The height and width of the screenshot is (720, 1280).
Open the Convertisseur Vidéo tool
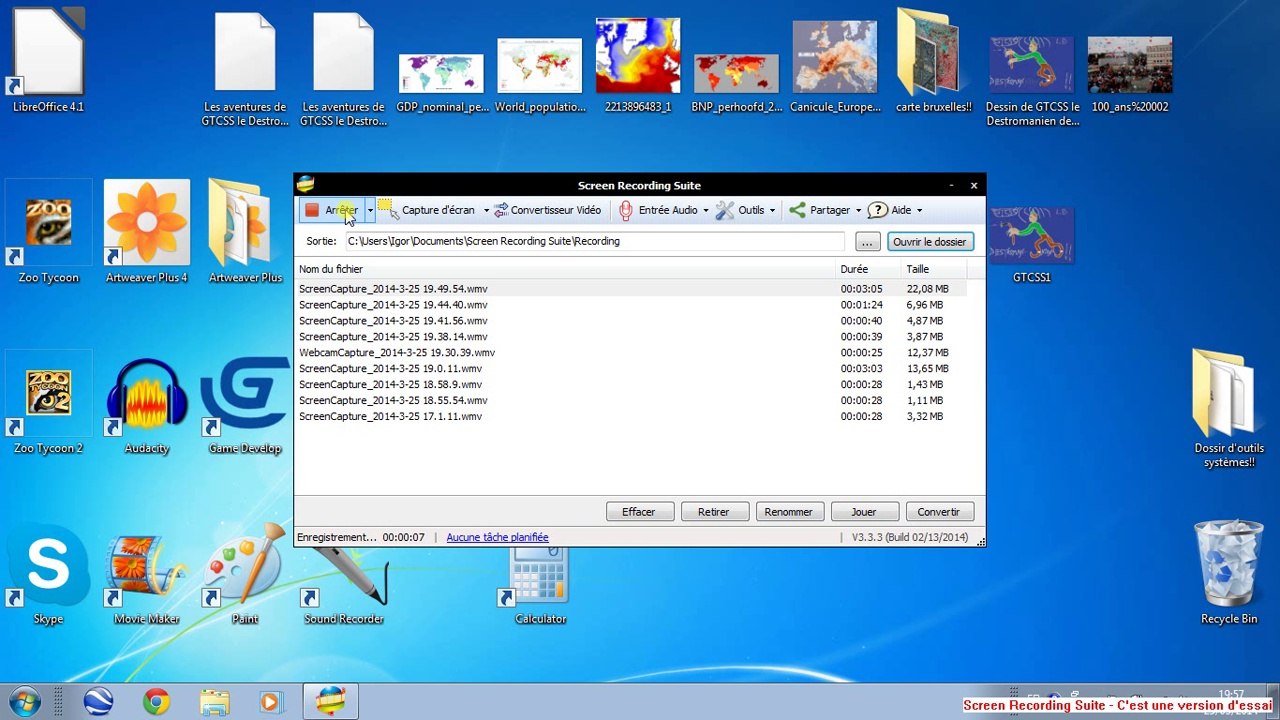coord(547,210)
